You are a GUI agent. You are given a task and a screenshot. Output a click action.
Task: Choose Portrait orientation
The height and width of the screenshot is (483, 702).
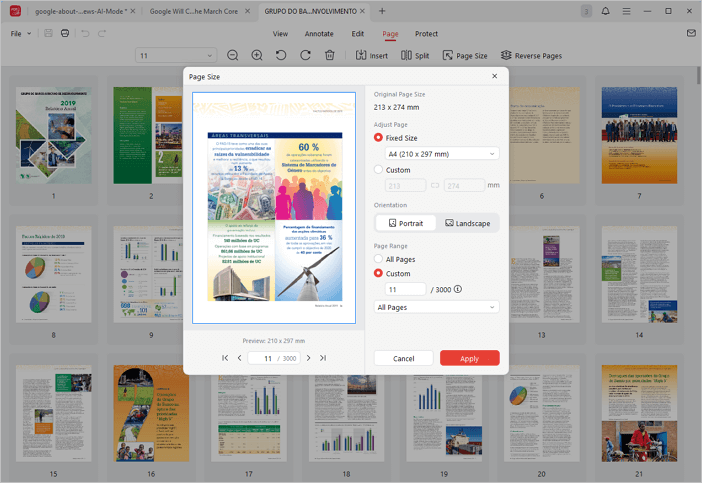[x=406, y=223]
